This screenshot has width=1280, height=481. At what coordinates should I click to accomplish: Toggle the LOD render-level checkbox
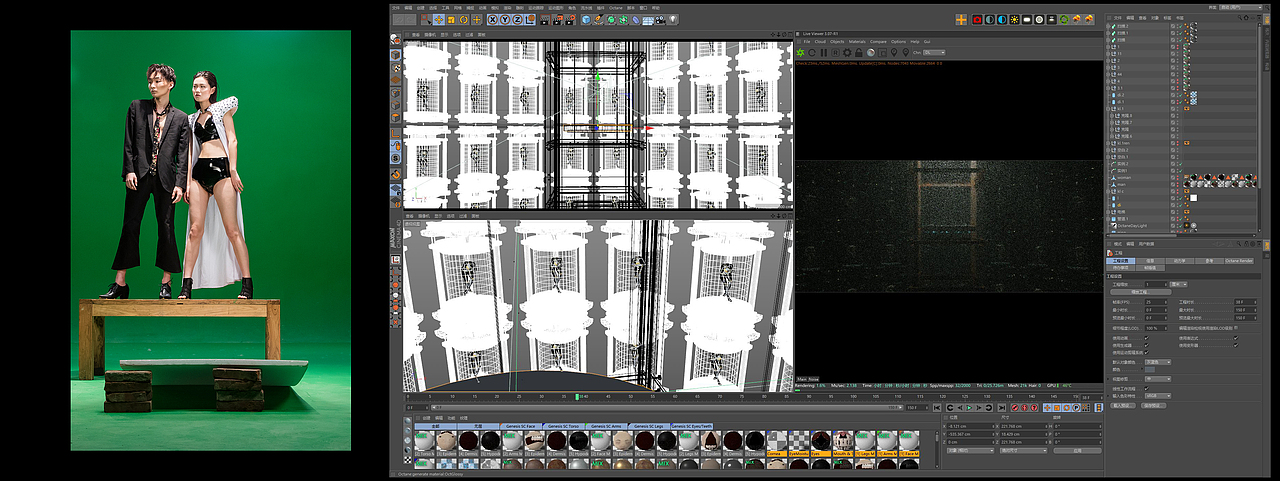pos(1237,328)
